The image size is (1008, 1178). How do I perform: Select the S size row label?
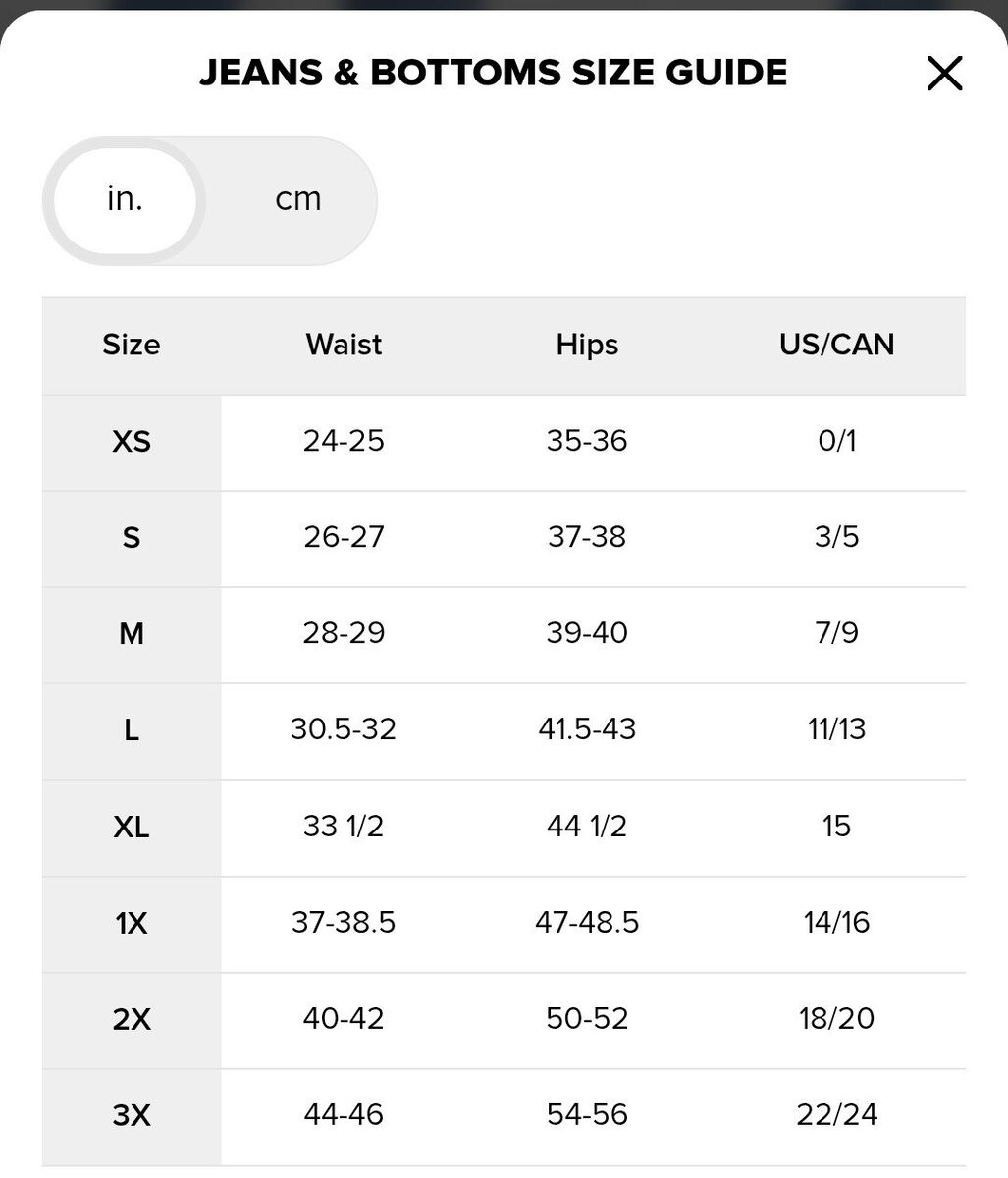click(x=132, y=537)
